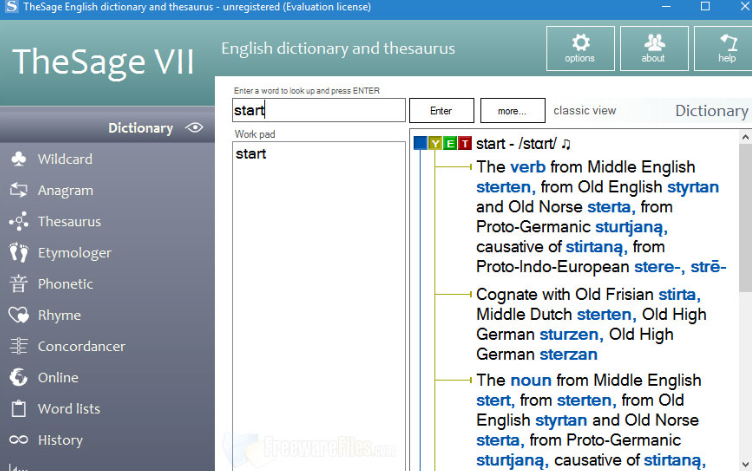Image resolution: width=752 pixels, height=471 pixels.
Task: Open the Online lookup
Action: click(x=44, y=377)
